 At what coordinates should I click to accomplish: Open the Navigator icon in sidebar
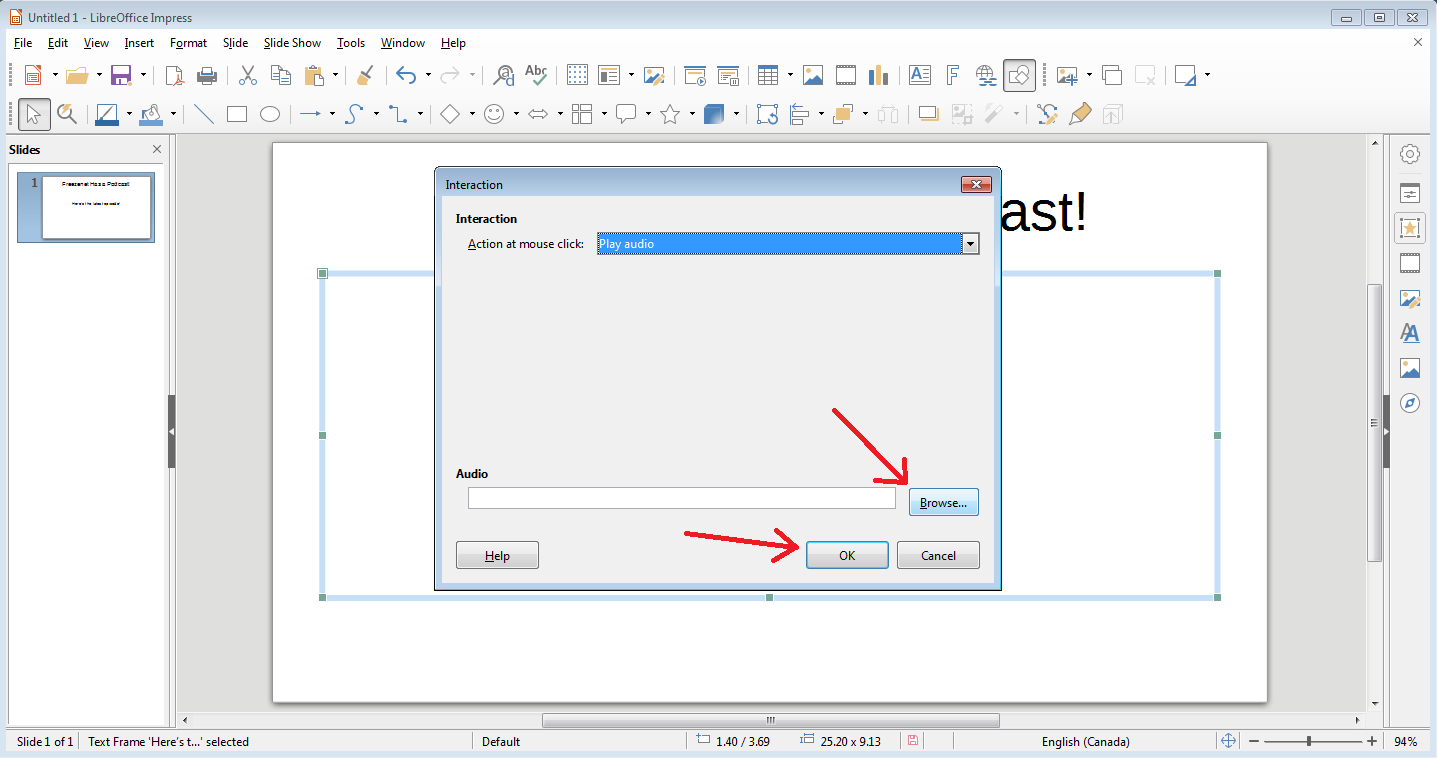tap(1410, 403)
